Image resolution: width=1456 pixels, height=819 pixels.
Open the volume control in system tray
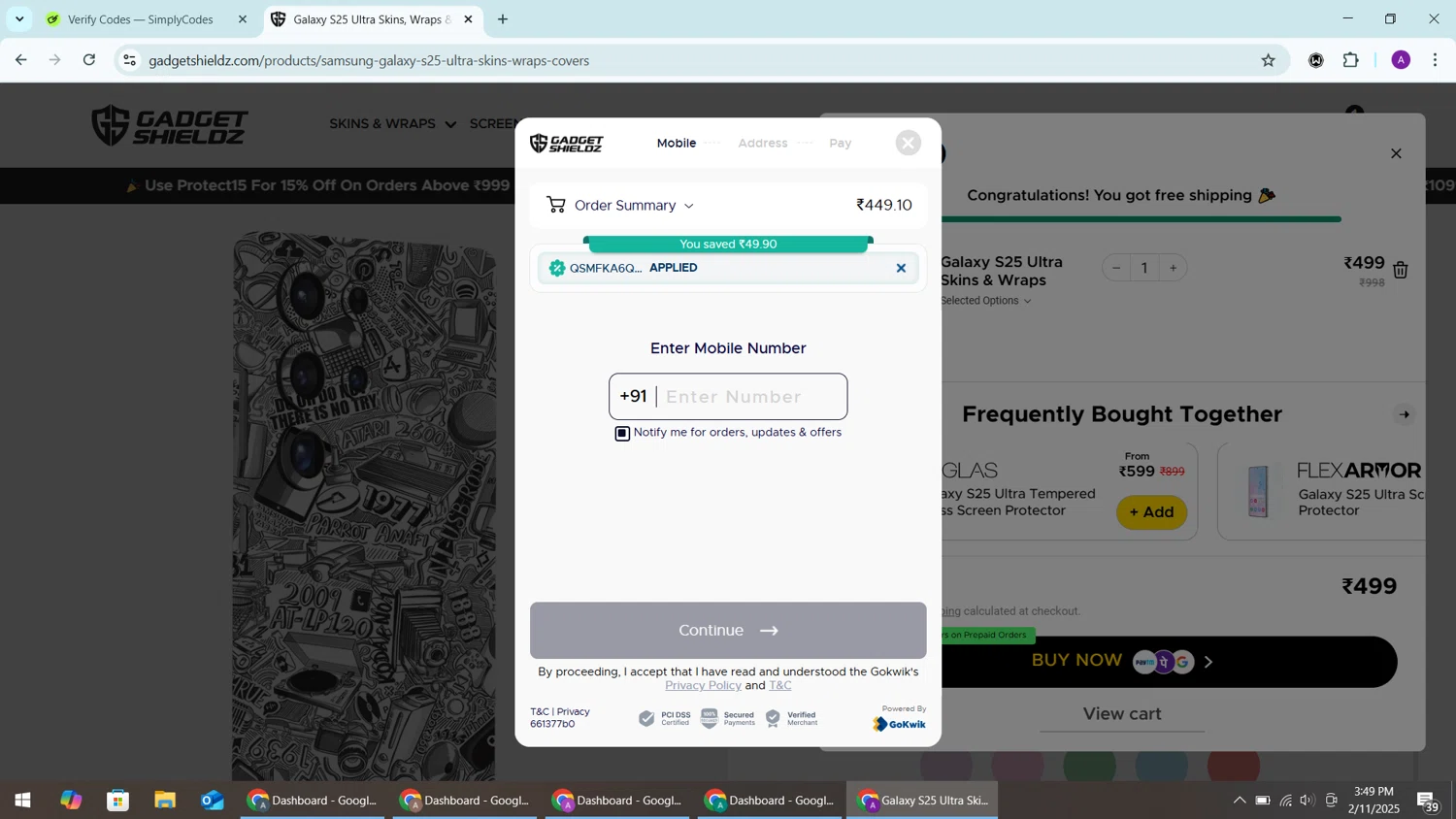(1307, 801)
